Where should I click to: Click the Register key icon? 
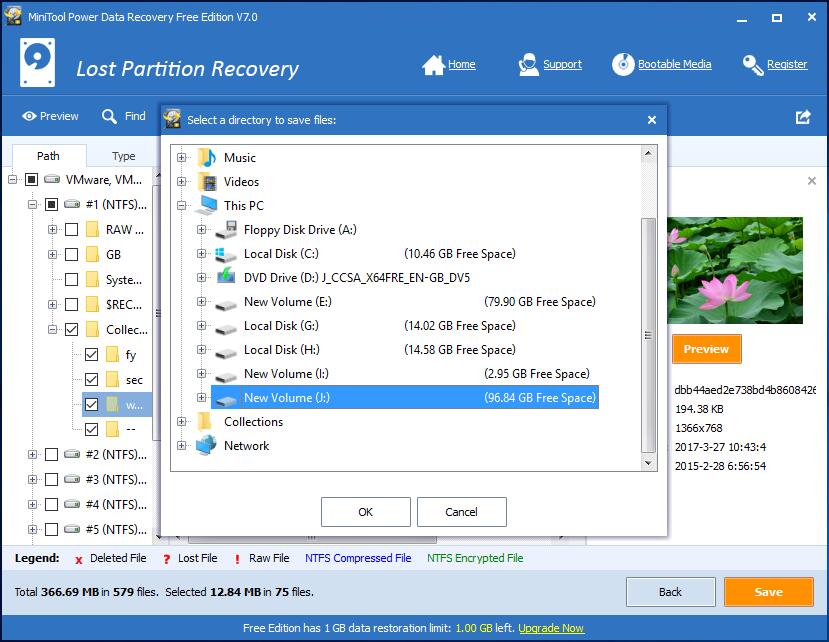click(x=753, y=65)
